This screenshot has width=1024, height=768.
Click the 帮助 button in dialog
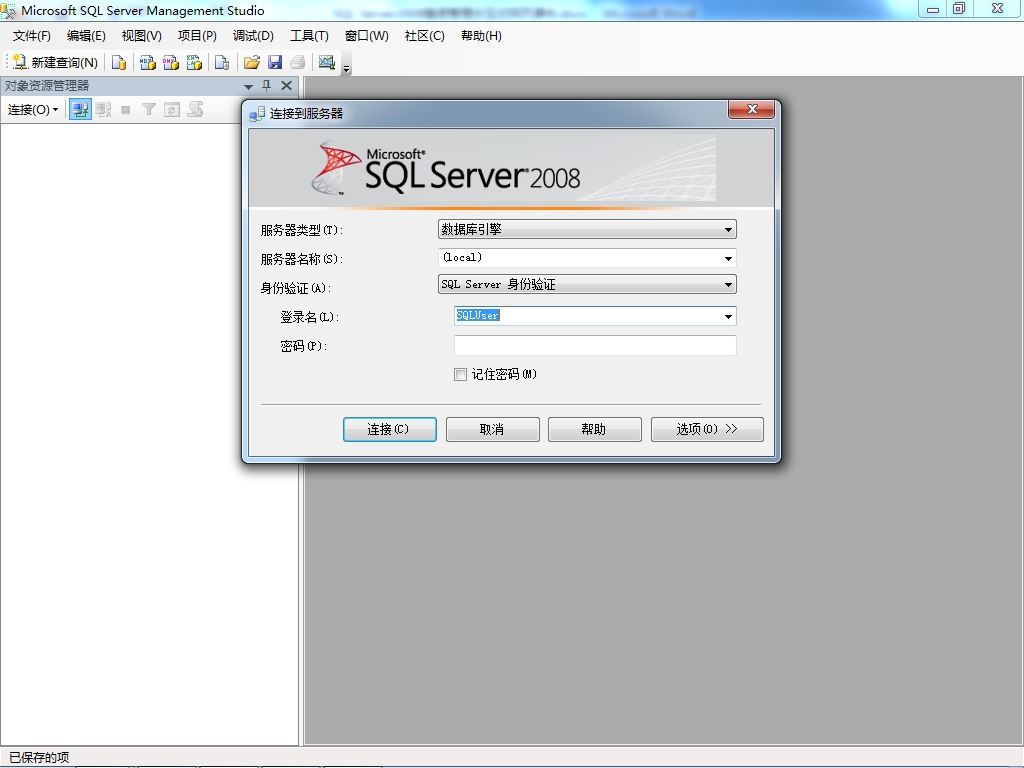pos(594,430)
